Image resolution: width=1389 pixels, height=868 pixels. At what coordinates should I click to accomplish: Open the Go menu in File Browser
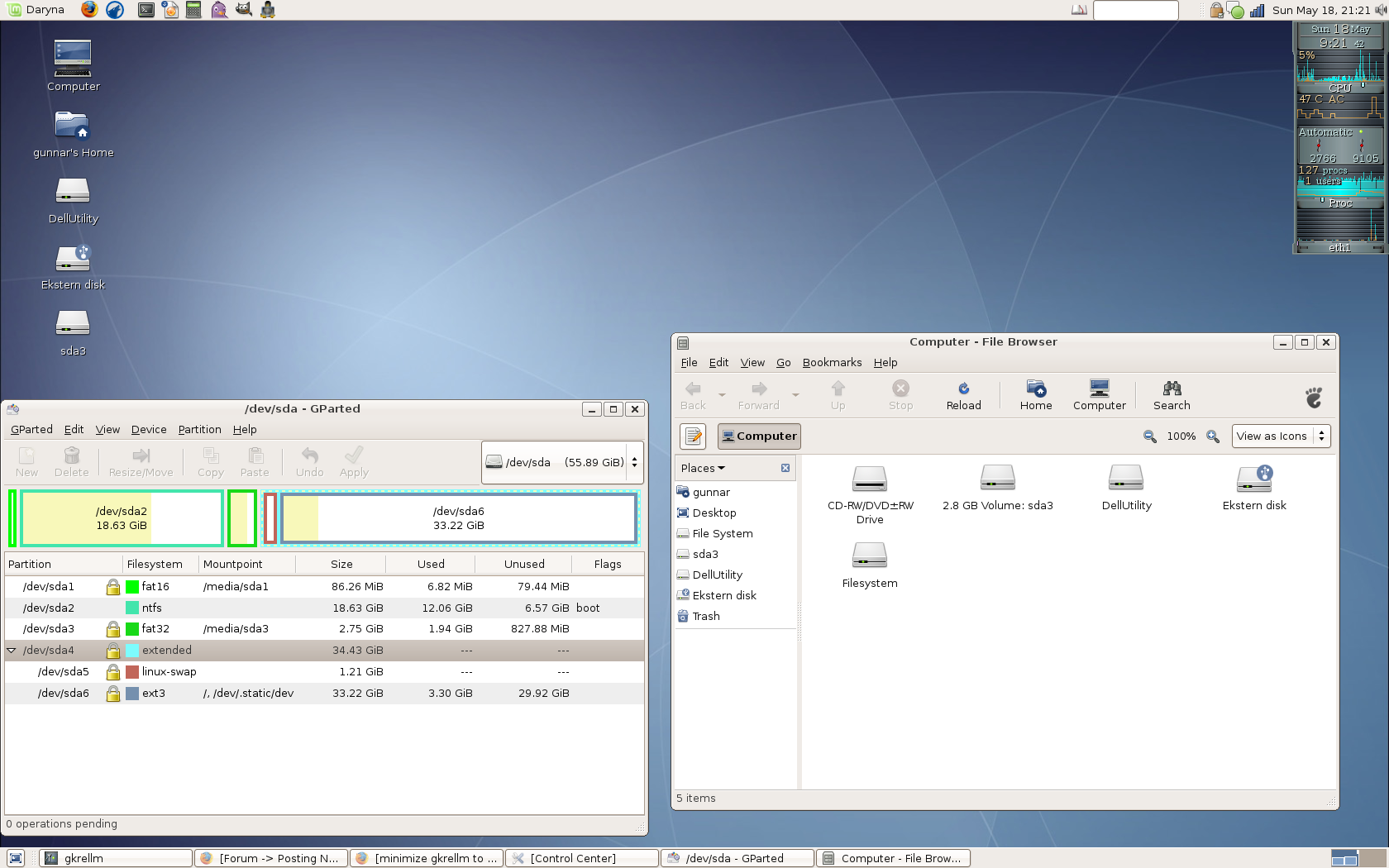click(784, 362)
